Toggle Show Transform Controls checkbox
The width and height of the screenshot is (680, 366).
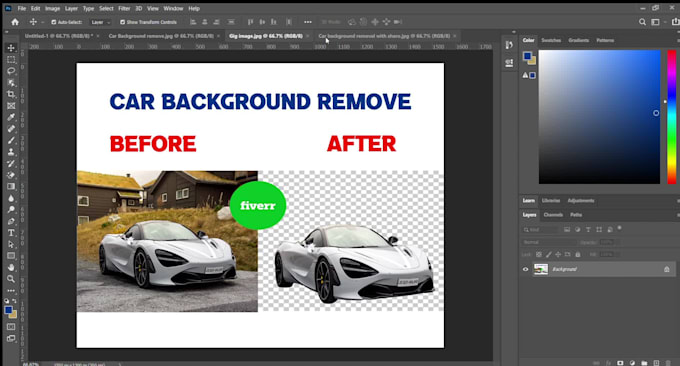(122, 22)
